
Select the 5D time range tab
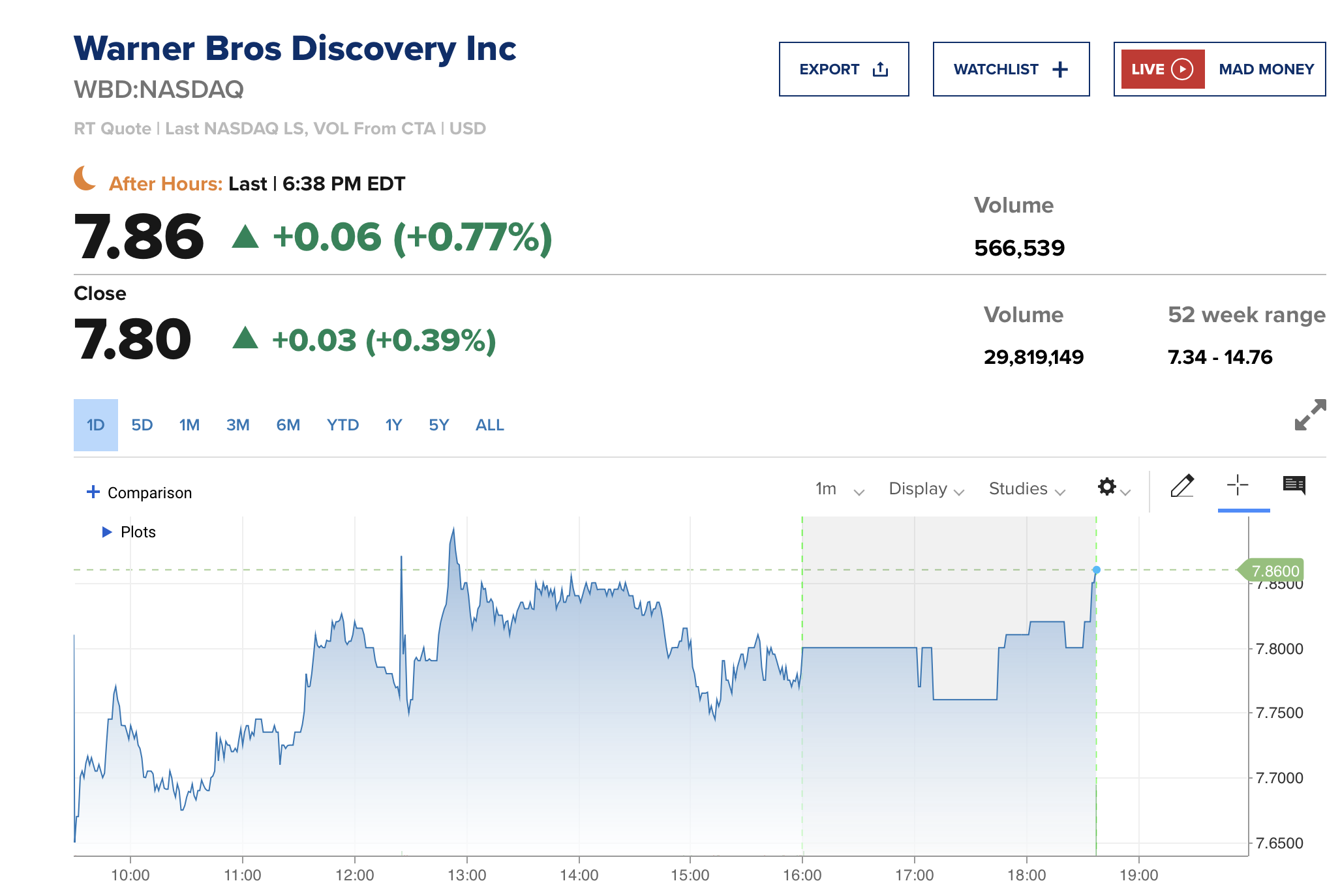(x=142, y=425)
